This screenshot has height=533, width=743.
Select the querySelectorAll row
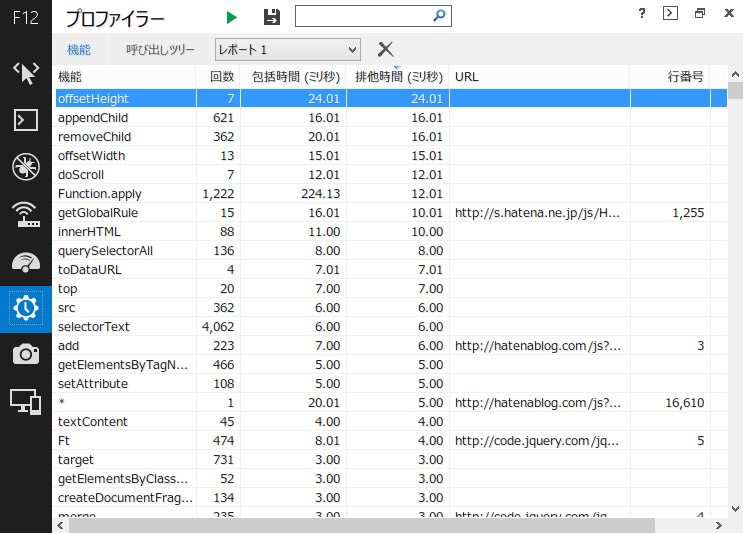[x=391, y=251]
